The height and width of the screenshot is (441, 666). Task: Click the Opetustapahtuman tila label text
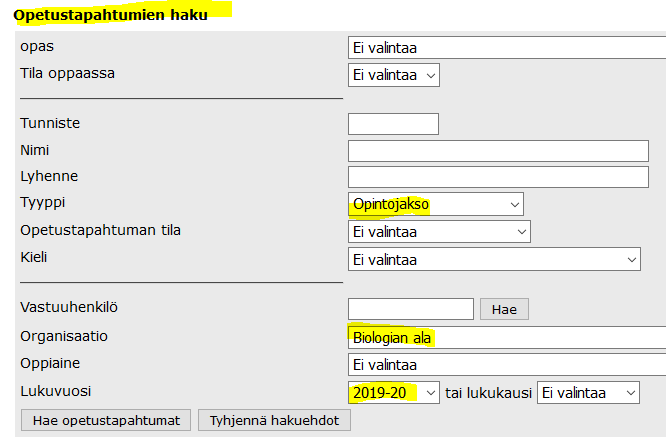101,230
